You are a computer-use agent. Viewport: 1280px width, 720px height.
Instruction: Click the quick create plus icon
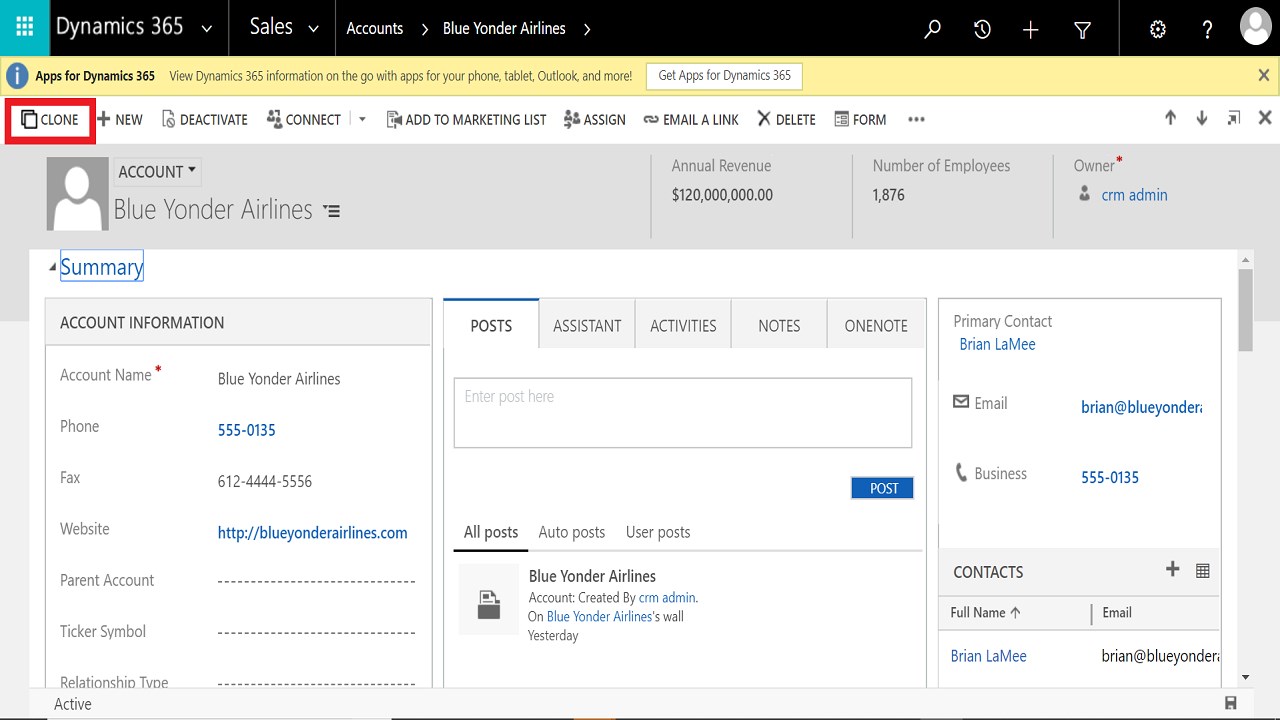click(x=1031, y=29)
